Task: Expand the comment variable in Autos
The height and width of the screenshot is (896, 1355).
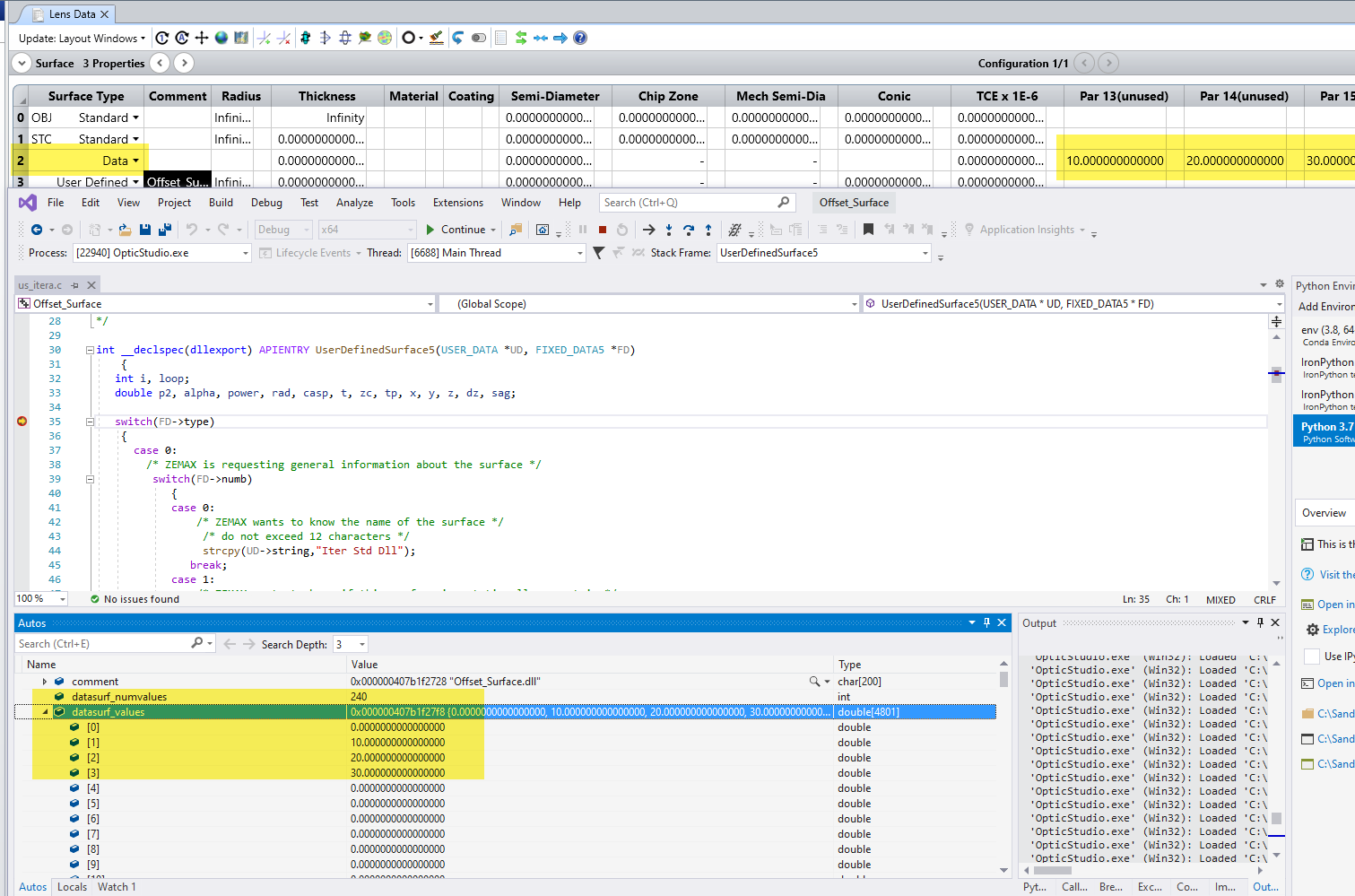Action: pyautogui.click(x=45, y=682)
